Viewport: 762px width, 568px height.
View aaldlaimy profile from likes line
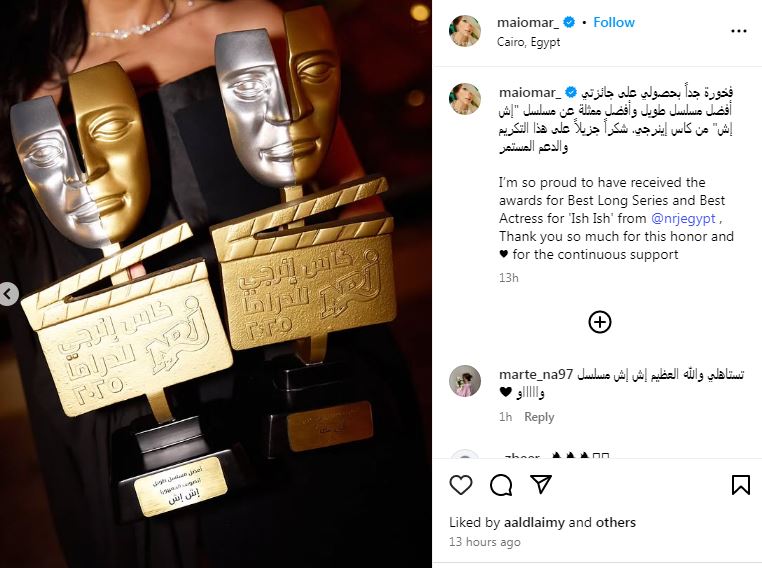point(535,522)
